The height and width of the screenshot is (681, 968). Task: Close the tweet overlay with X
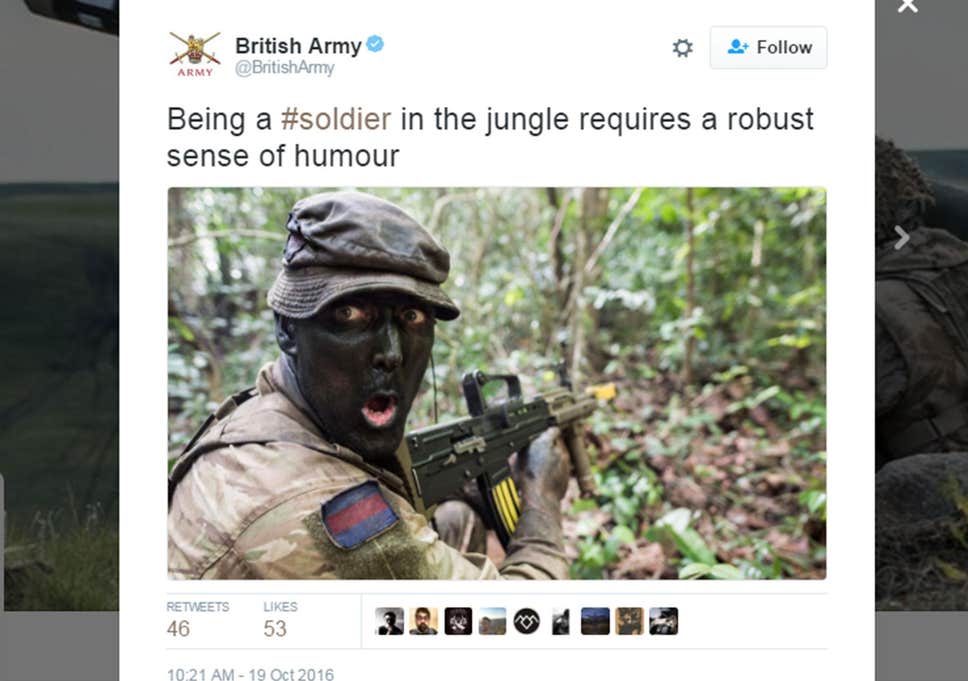click(x=908, y=6)
